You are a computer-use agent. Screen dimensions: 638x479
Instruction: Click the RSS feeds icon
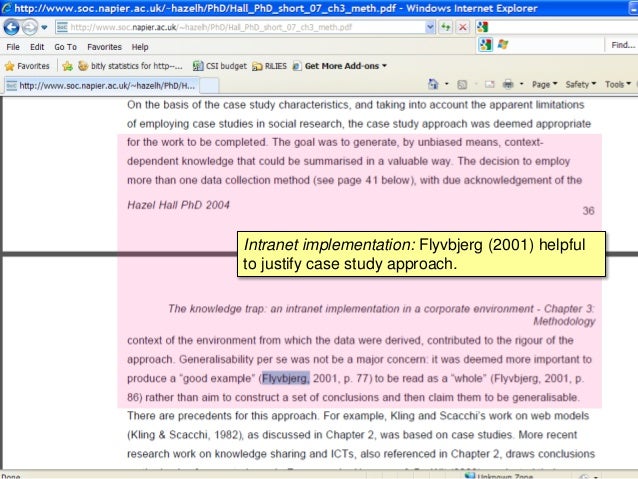tap(462, 84)
